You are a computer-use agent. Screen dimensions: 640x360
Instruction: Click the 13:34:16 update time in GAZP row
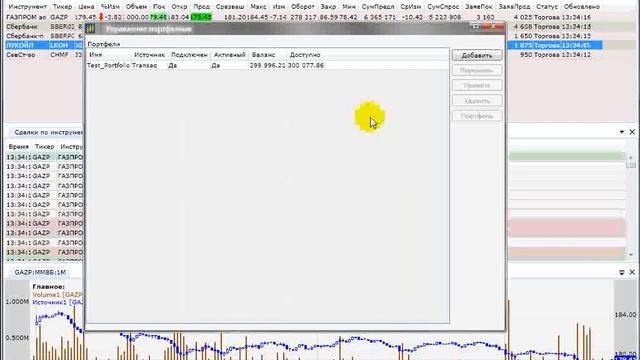576,17
